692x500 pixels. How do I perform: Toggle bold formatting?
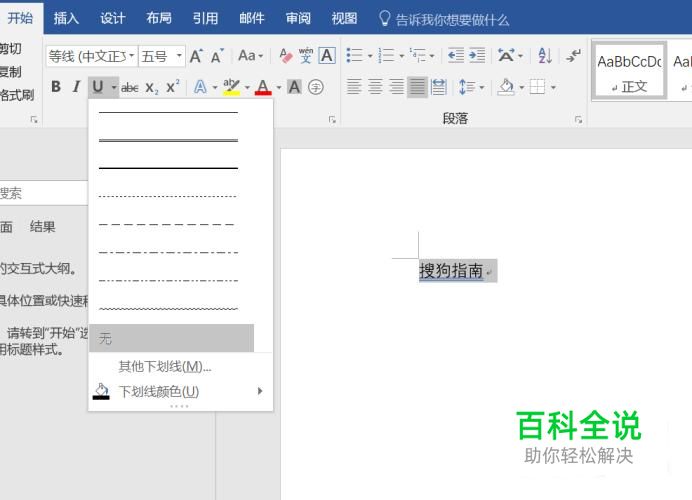[x=56, y=87]
